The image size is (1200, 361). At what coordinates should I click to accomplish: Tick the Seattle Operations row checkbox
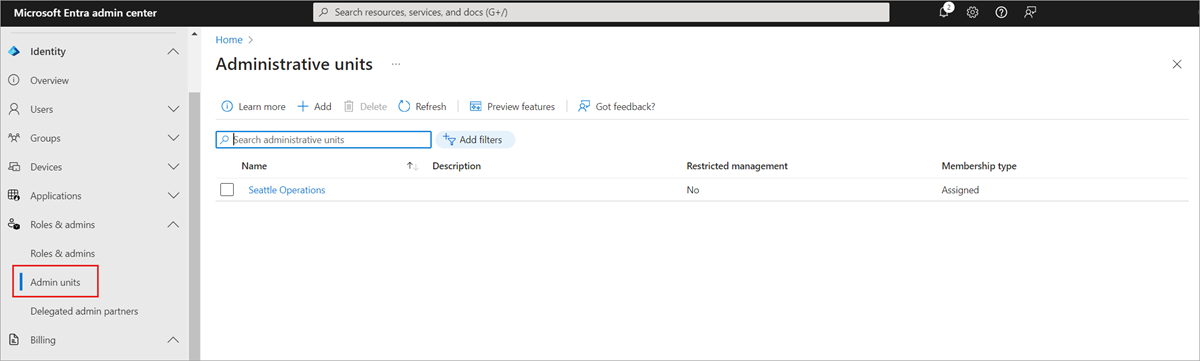coord(227,190)
